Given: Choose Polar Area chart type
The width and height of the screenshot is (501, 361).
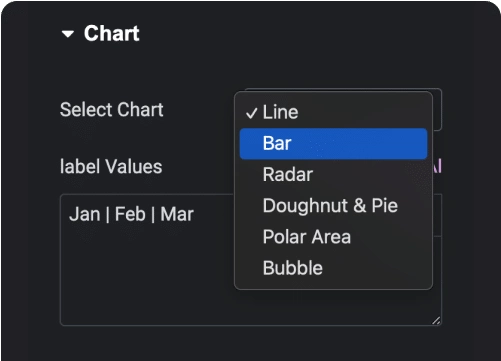Looking at the screenshot, I should [x=333, y=237].
